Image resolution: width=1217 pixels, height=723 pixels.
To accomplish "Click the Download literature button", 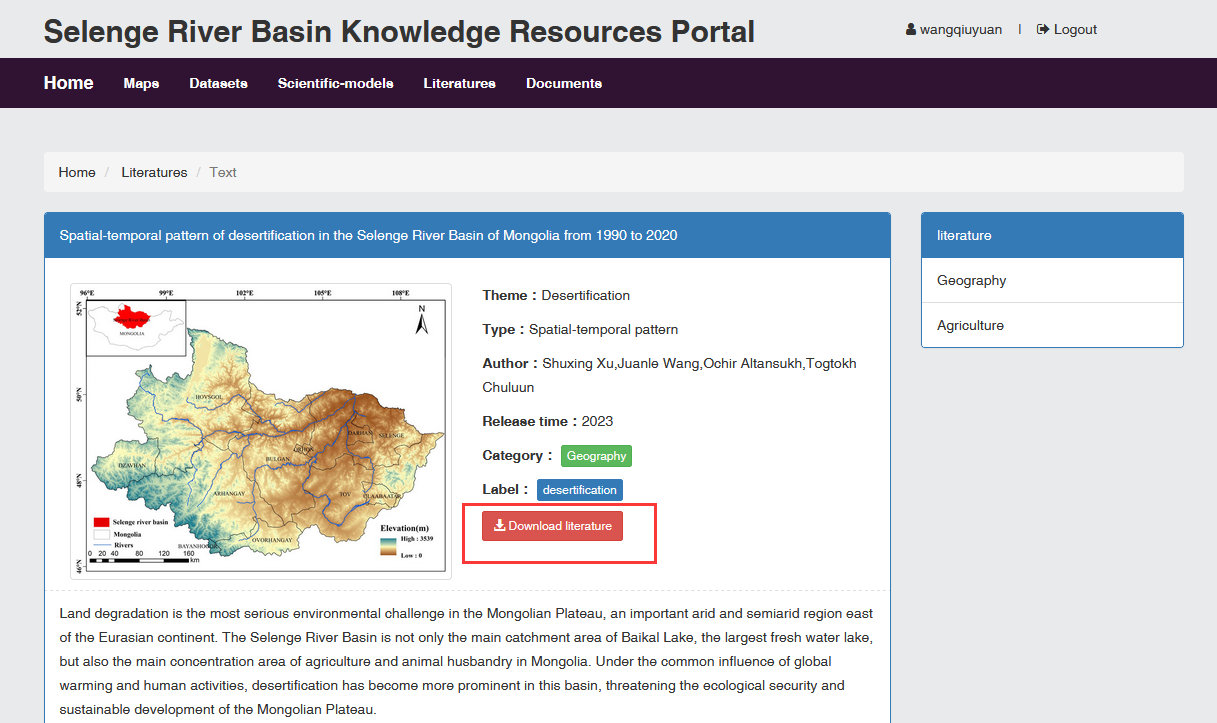I will pos(552,526).
